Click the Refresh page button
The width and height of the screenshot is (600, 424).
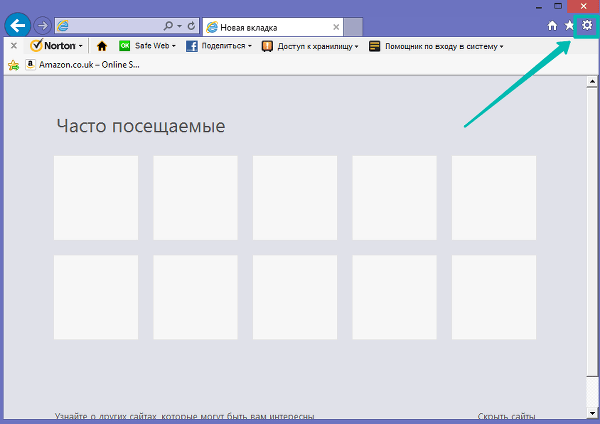click(x=191, y=26)
